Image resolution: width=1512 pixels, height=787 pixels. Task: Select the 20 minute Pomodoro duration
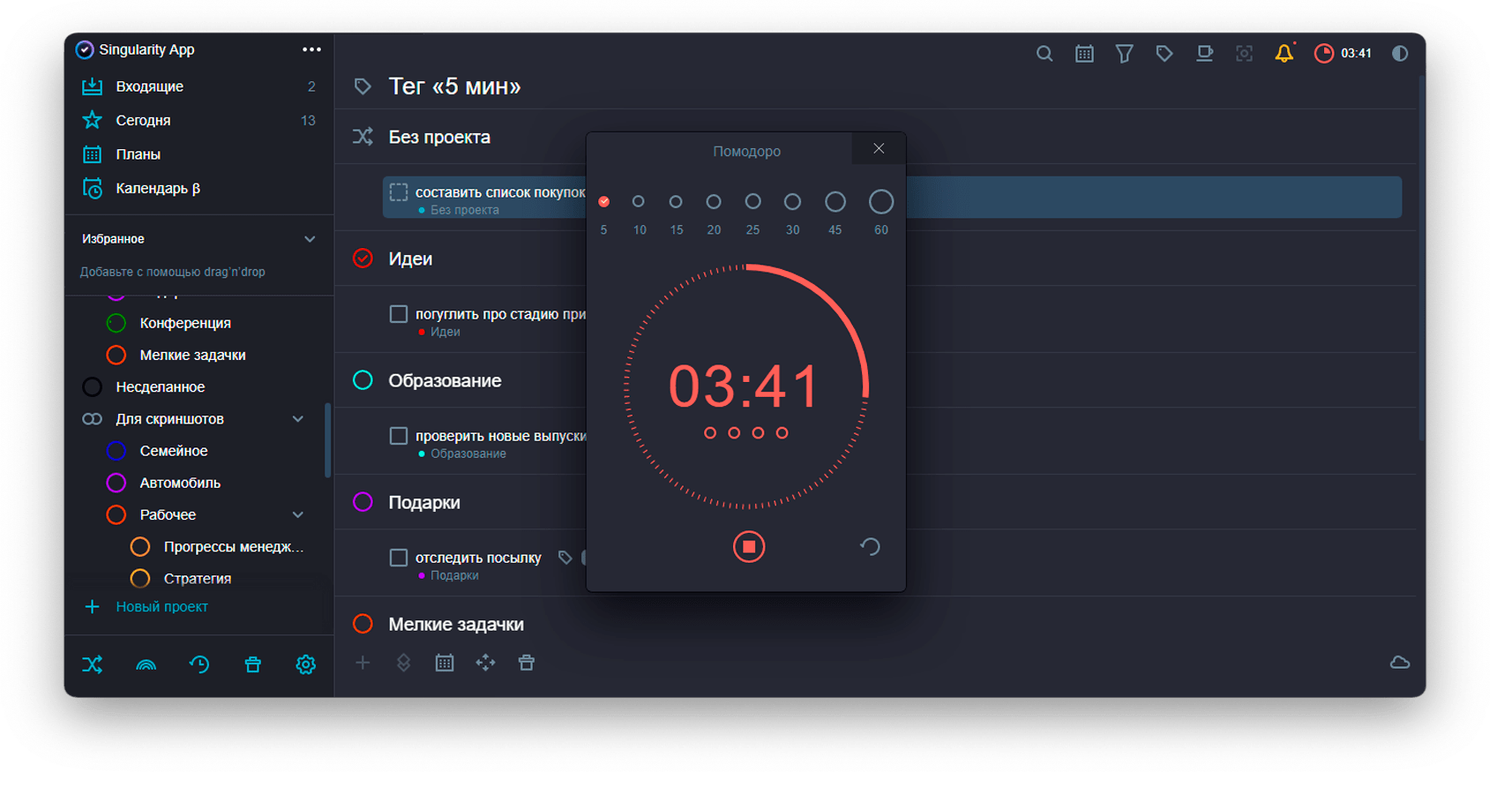point(714,202)
